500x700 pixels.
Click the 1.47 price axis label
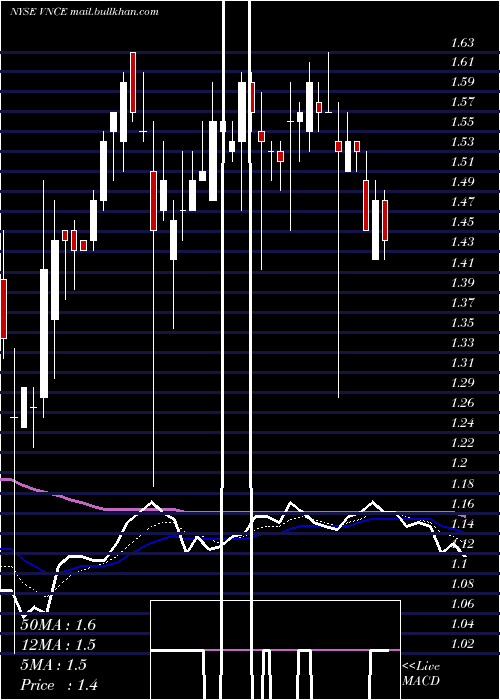[x=462, y=202]
